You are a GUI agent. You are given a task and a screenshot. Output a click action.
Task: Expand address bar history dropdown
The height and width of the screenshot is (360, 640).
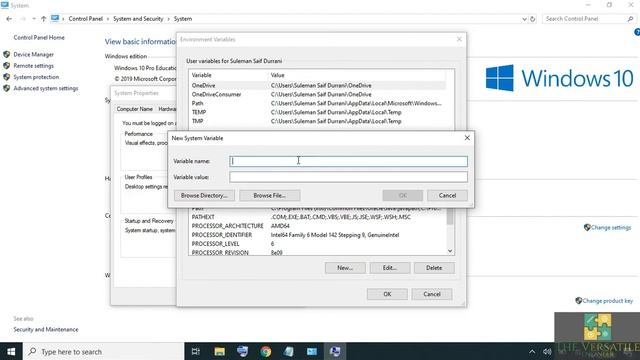(524, 19)
